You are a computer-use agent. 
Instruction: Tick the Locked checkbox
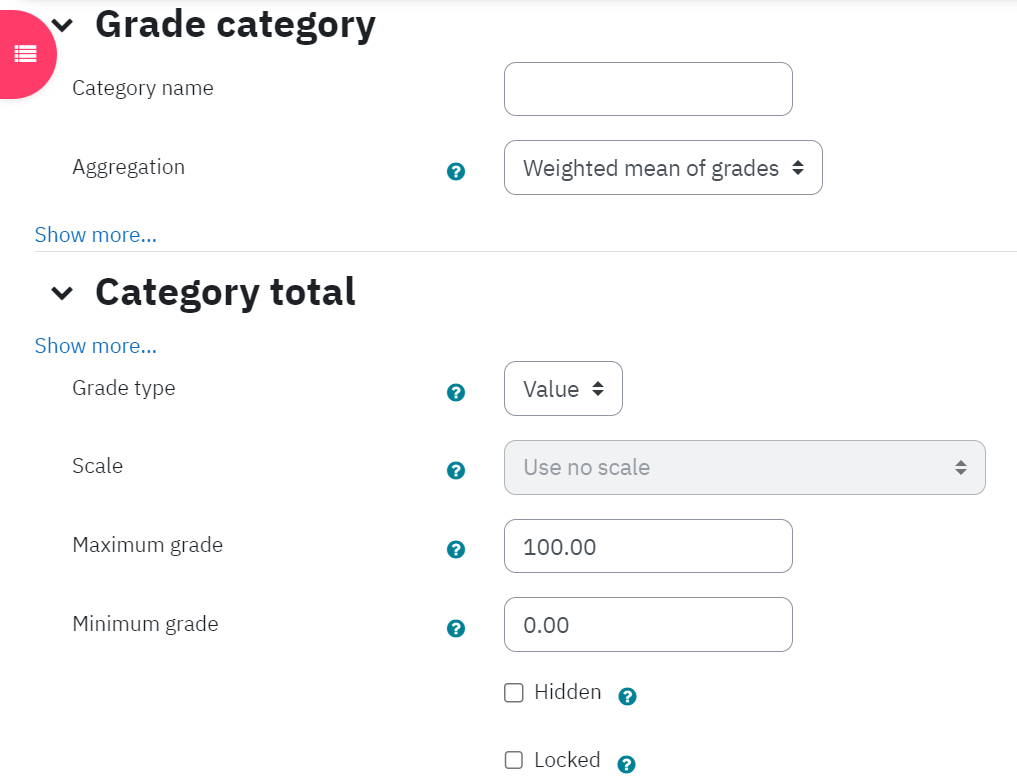[x=514, y=760]
